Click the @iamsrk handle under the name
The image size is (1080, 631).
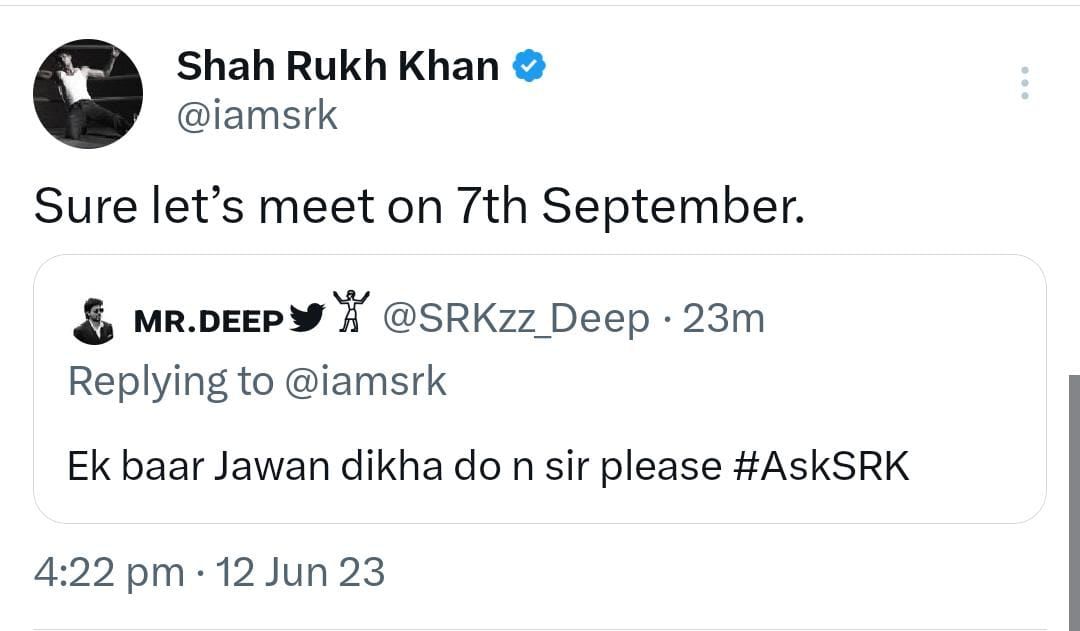click(x=257, y=116)
